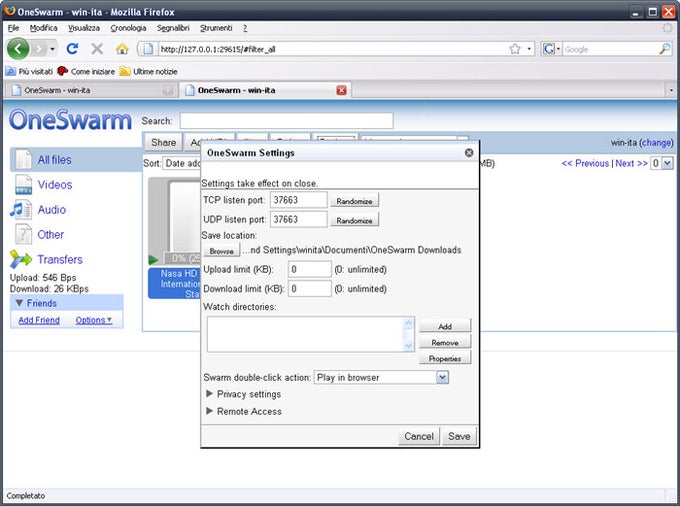The width and height of the screenshot is (680, 506).
Task: Open the Visualizza menu
Action: (x=84, y=28)
